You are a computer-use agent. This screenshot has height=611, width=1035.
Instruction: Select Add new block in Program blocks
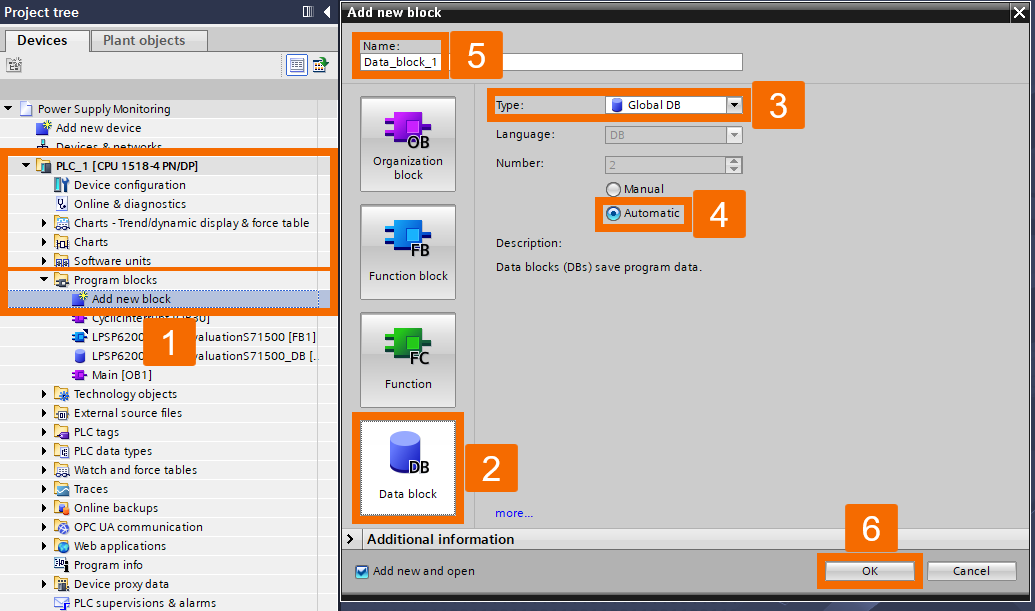click(131, 299)
